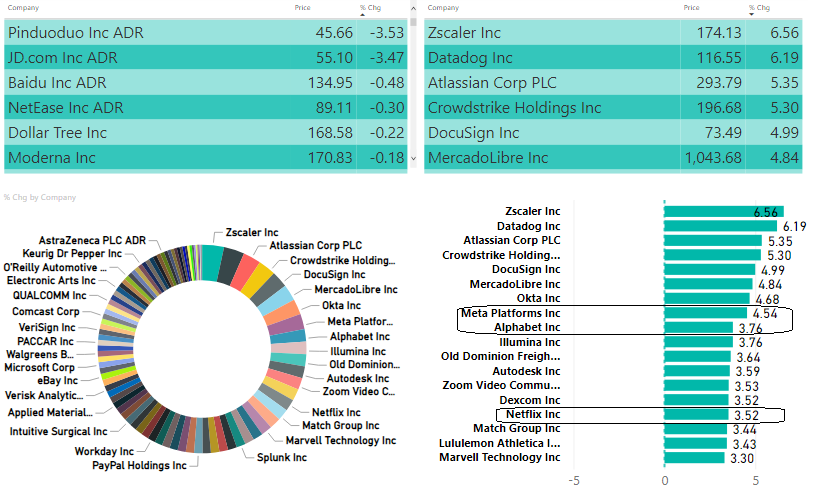Click the left table's vertical scrollbar thumb

(x=413, y=21)
